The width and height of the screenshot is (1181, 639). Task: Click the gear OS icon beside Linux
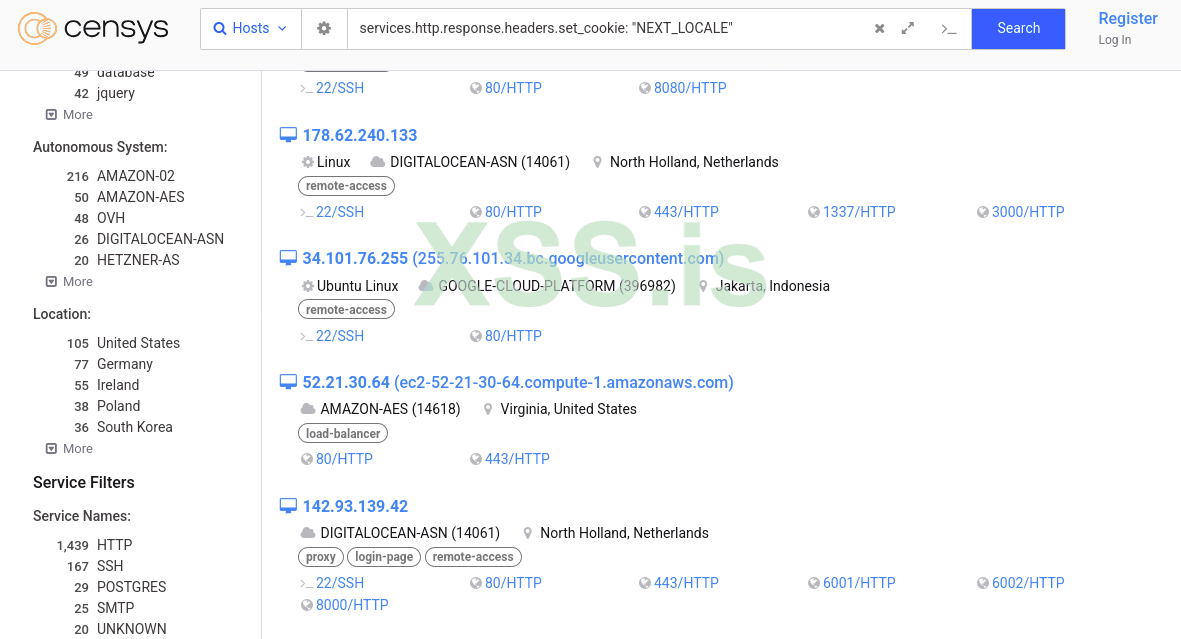point(307,162)
